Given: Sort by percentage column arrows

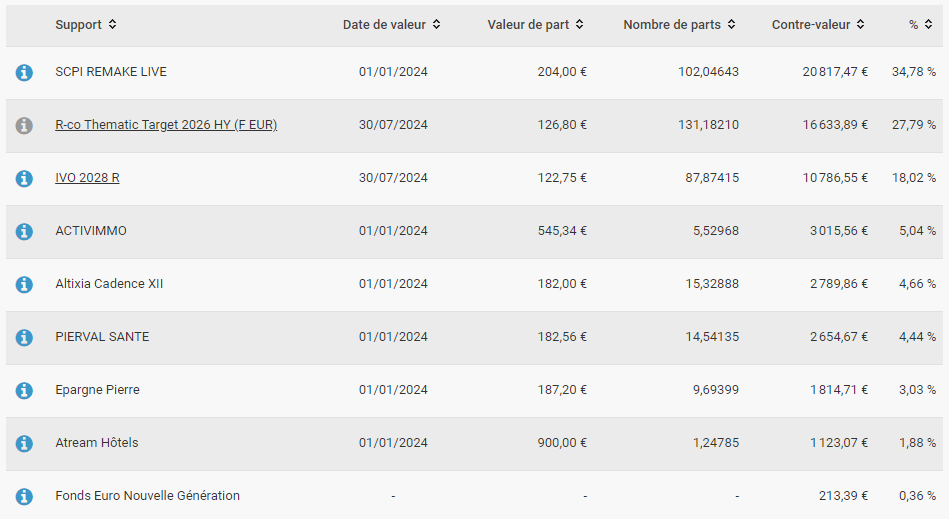Looking at the screenshot, I should pyautogui.click(x=928, y=24).
